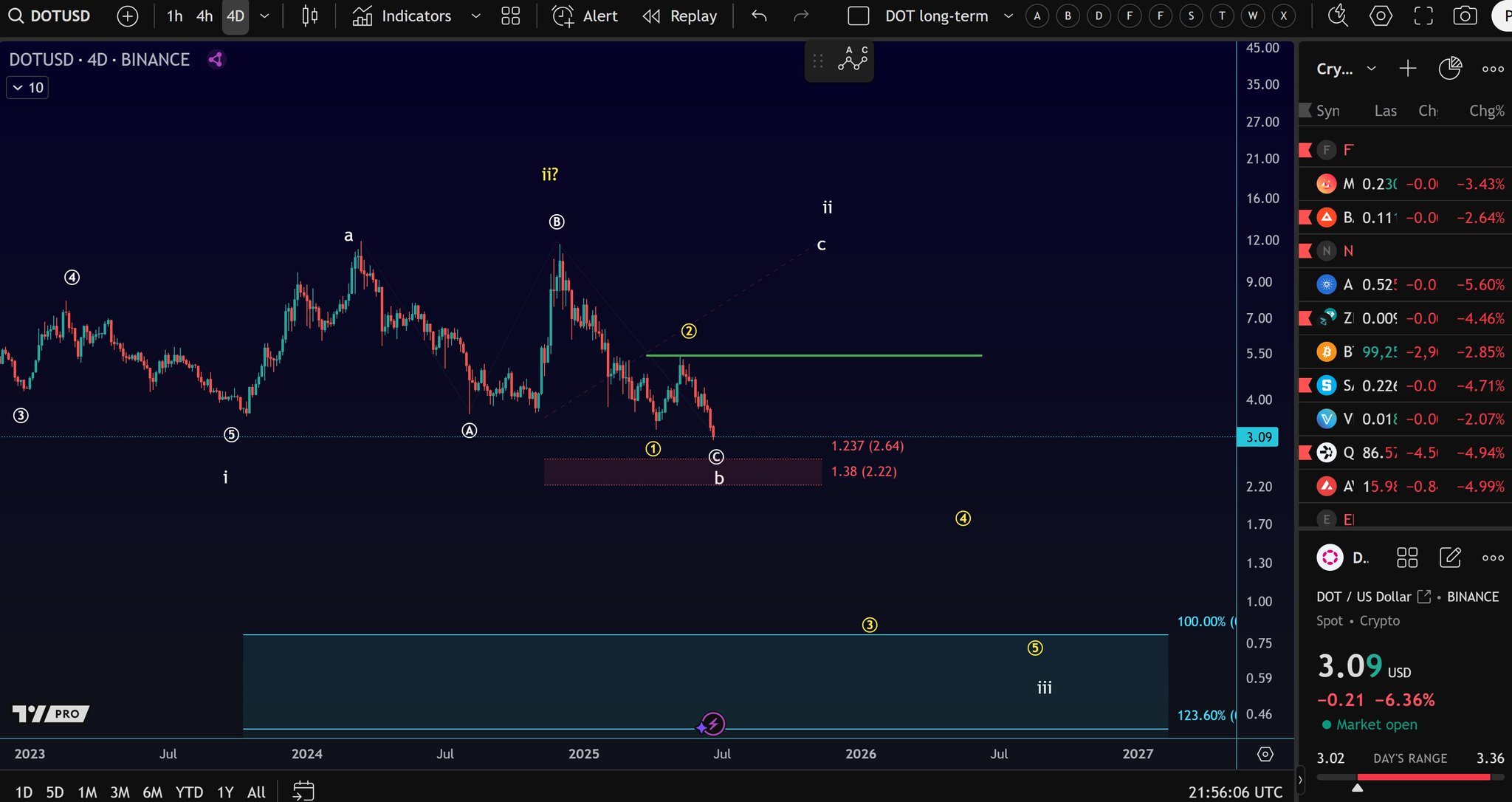1512x802 pixels.
Task: Click the 3.09 current price label
Action: (1259, 437)
